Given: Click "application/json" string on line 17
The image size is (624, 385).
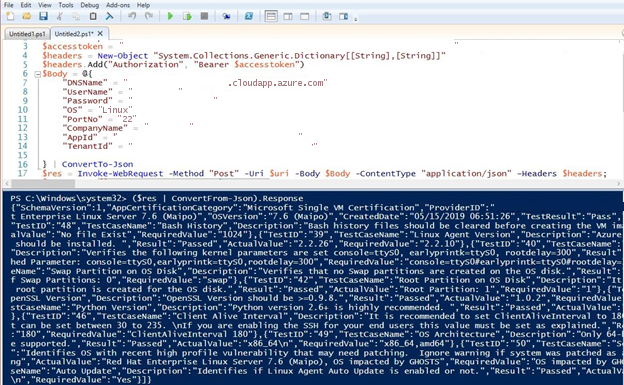Looking at the screenshot, I should (x=466, y=174).
